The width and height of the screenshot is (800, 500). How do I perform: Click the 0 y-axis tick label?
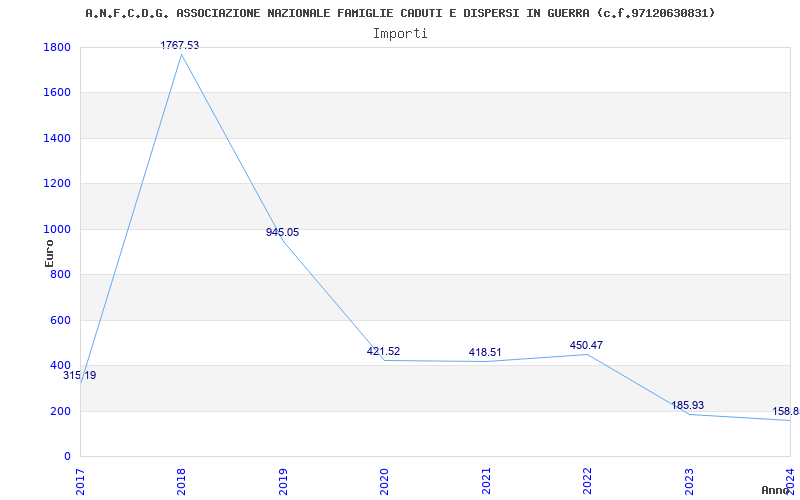pyautogui.click(x=67, y=457)
